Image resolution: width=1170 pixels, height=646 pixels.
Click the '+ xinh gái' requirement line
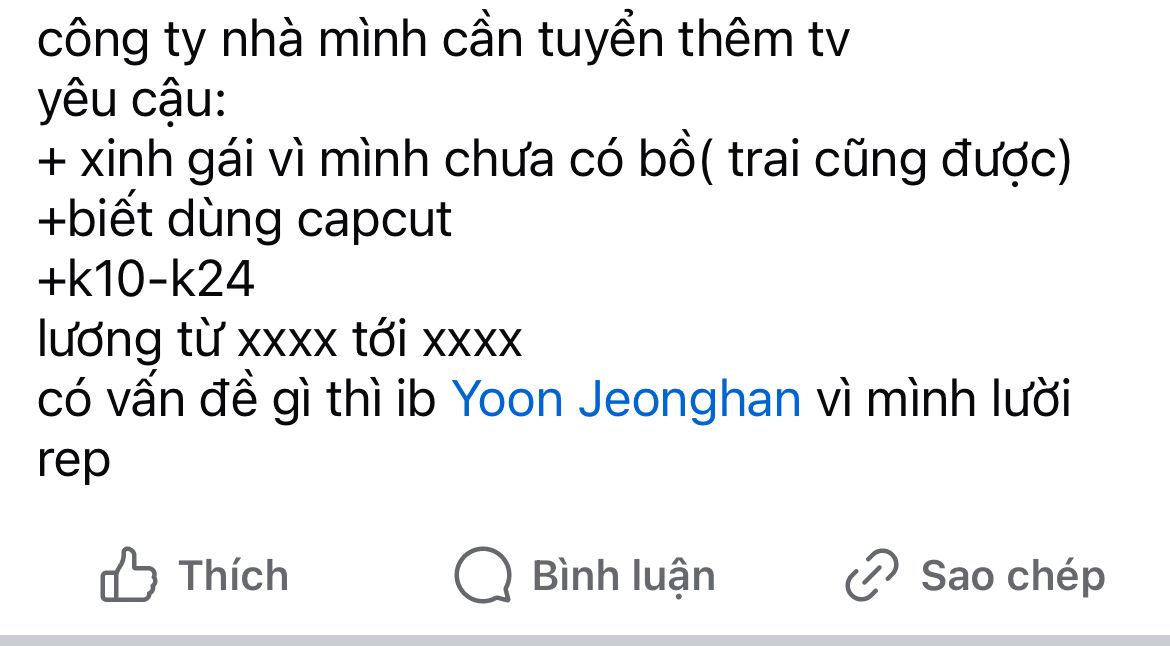click(x=554, y=160)
